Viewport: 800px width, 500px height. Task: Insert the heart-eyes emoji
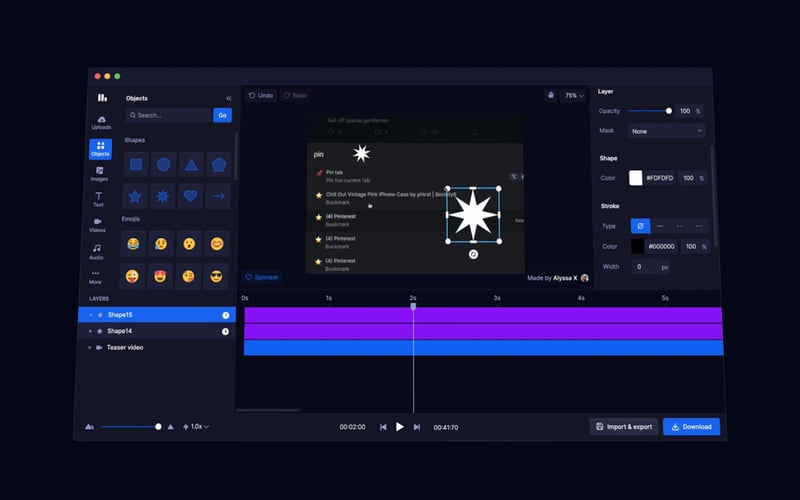click(160, 277)
